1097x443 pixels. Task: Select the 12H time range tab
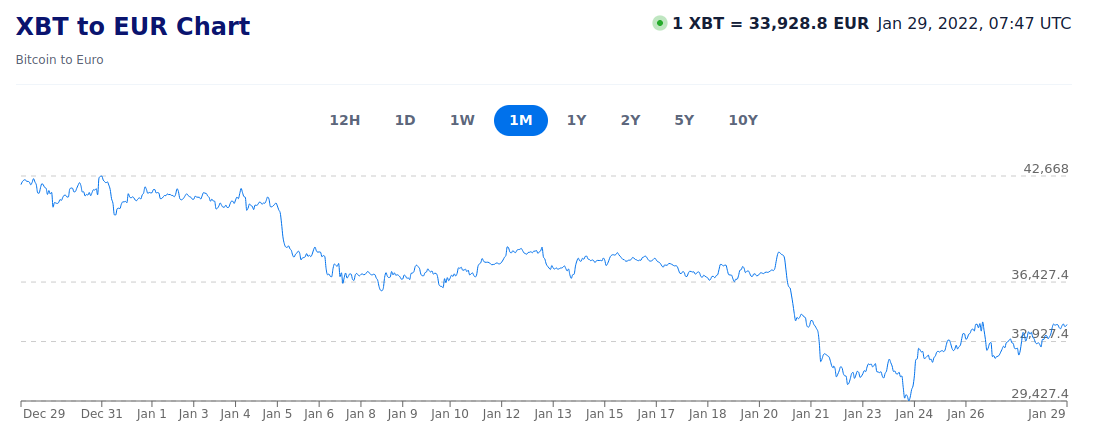click(345, 120)
